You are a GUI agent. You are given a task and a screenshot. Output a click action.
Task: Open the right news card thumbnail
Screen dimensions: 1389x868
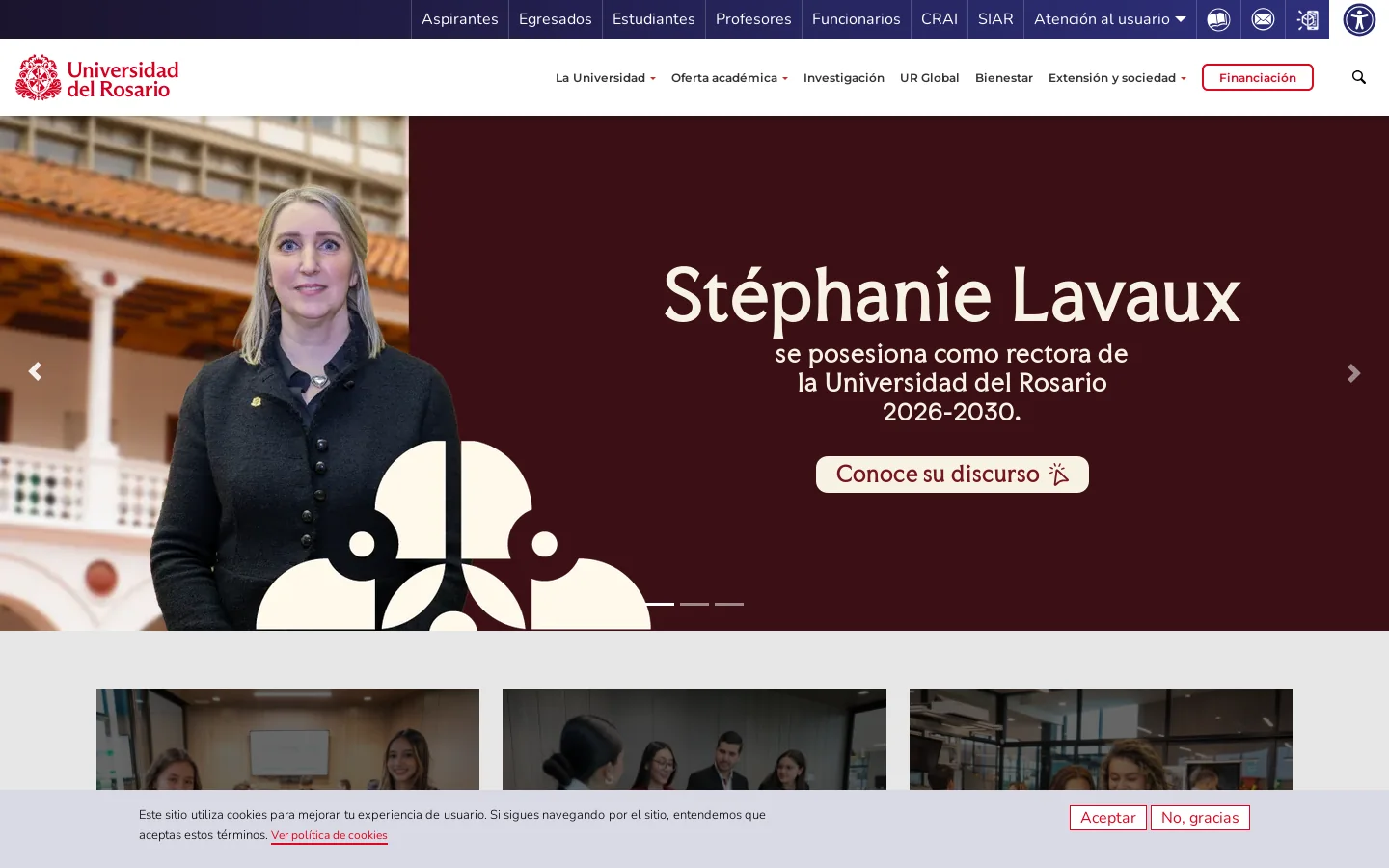1101,740
